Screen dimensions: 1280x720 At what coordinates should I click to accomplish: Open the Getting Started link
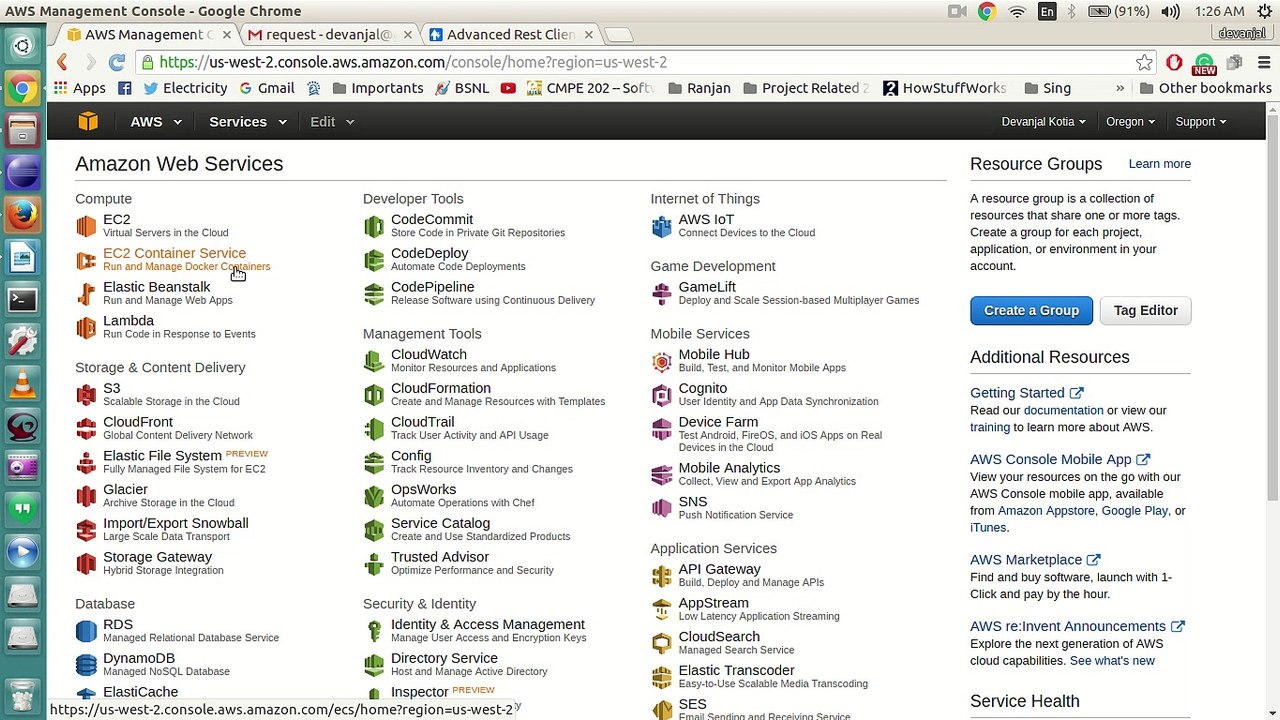[1026, 393]
